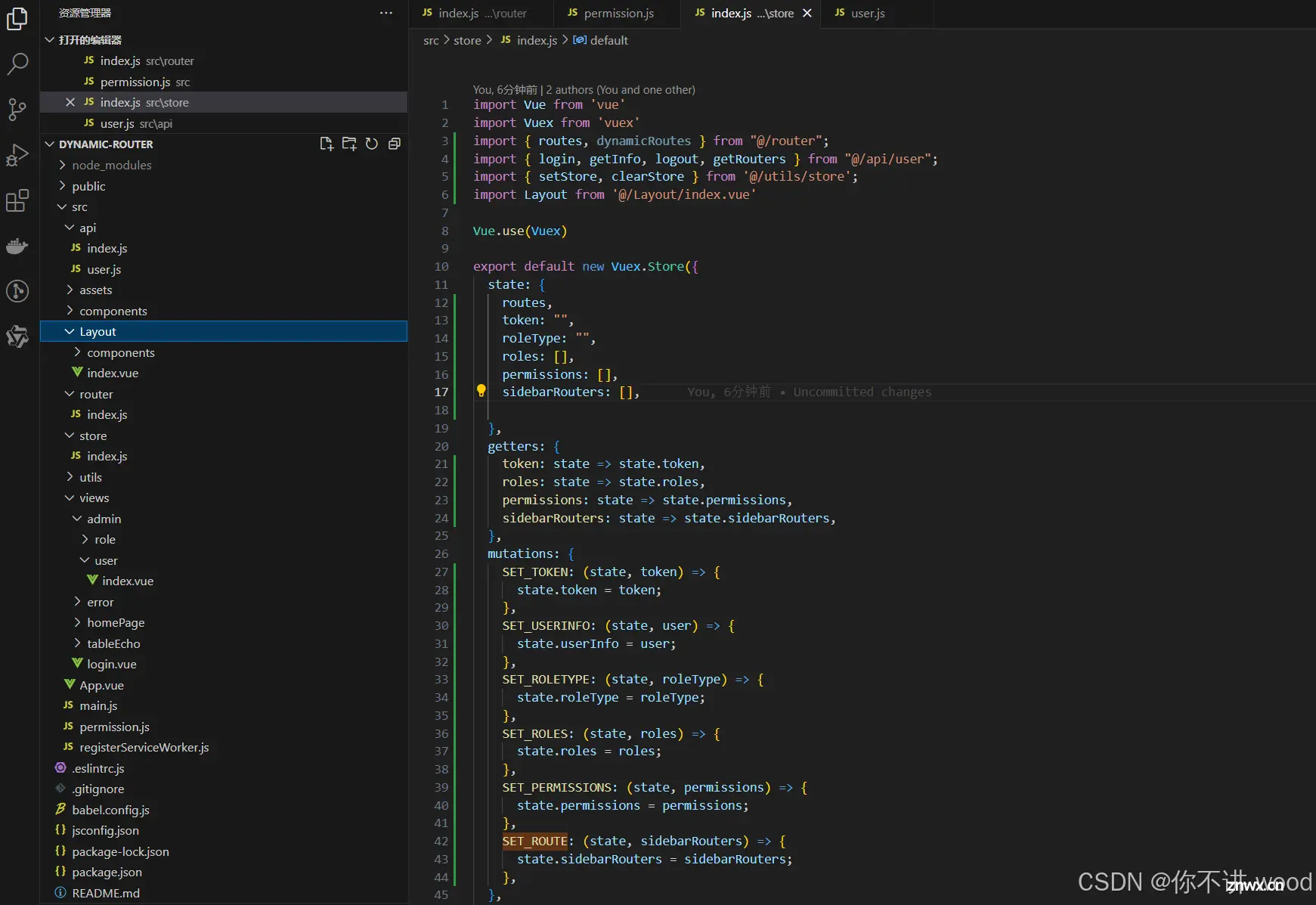Close the index.js src\store open editor entry
Image resolution: width=1316 pixels, height=905 pixels.
[70, 102]
